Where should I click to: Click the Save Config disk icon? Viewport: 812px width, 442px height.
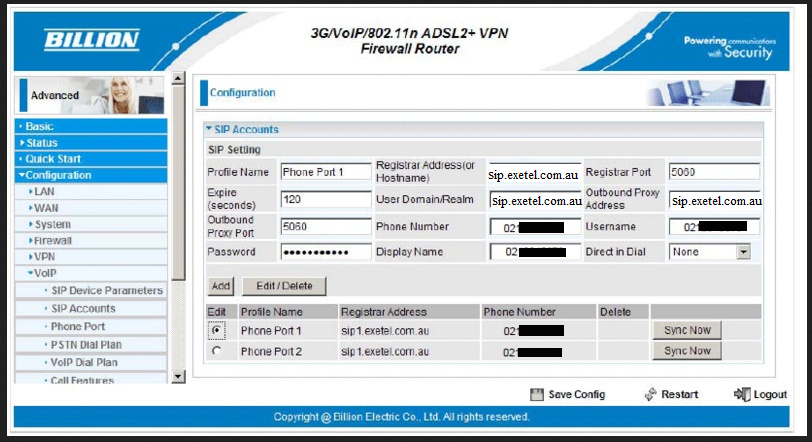tap(537, 394)
